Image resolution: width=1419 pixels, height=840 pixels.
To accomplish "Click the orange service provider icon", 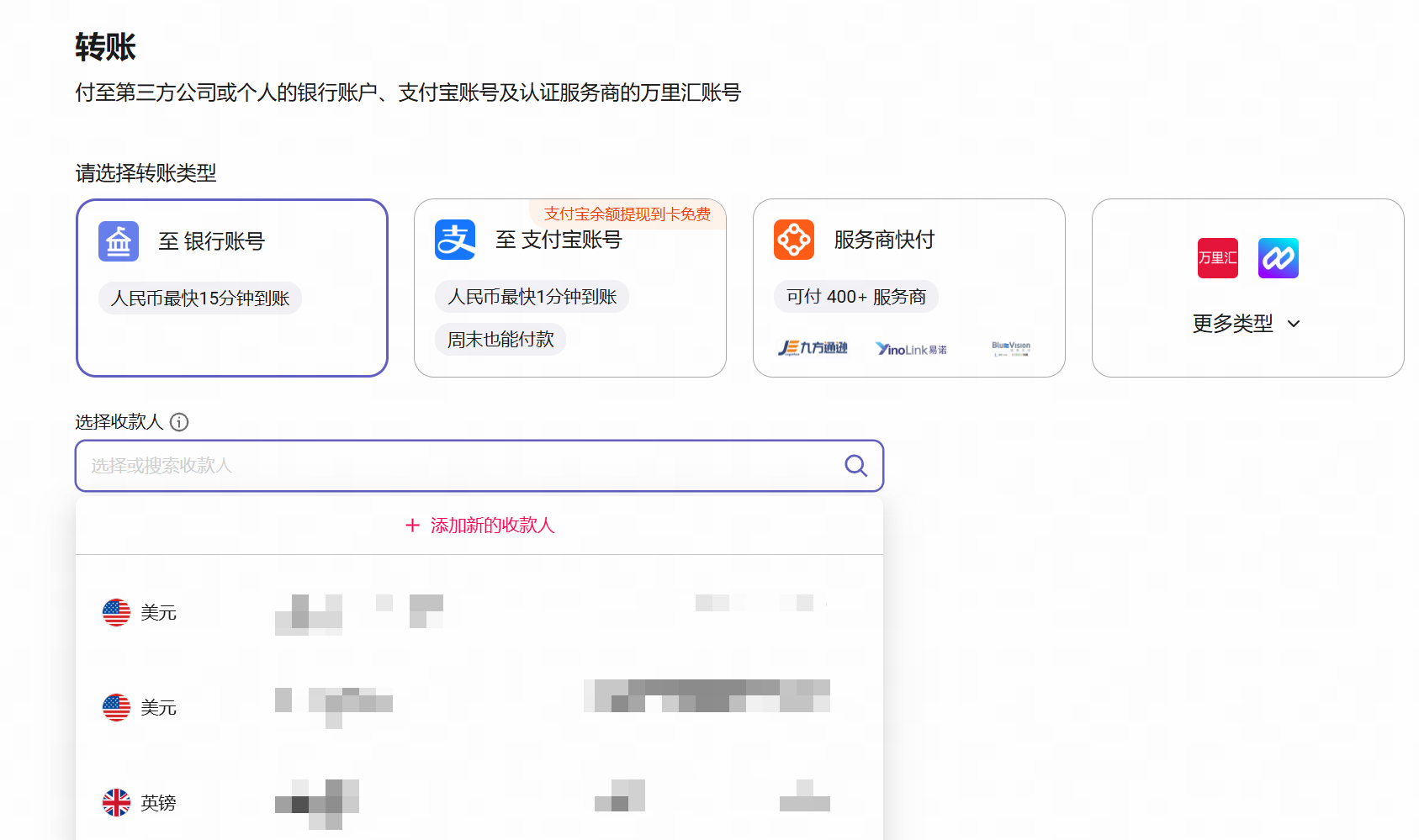I will click(794, 240).
